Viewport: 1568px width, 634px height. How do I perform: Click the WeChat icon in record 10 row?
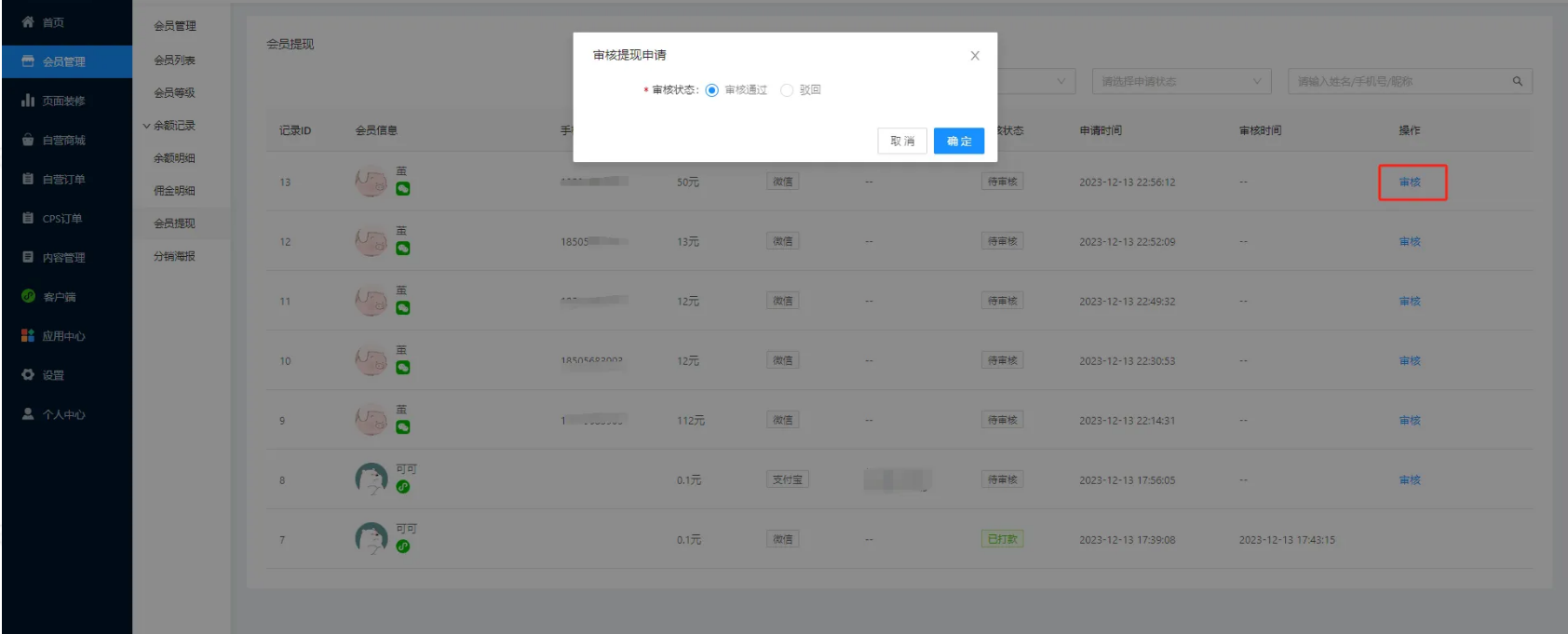pos(403,368)
